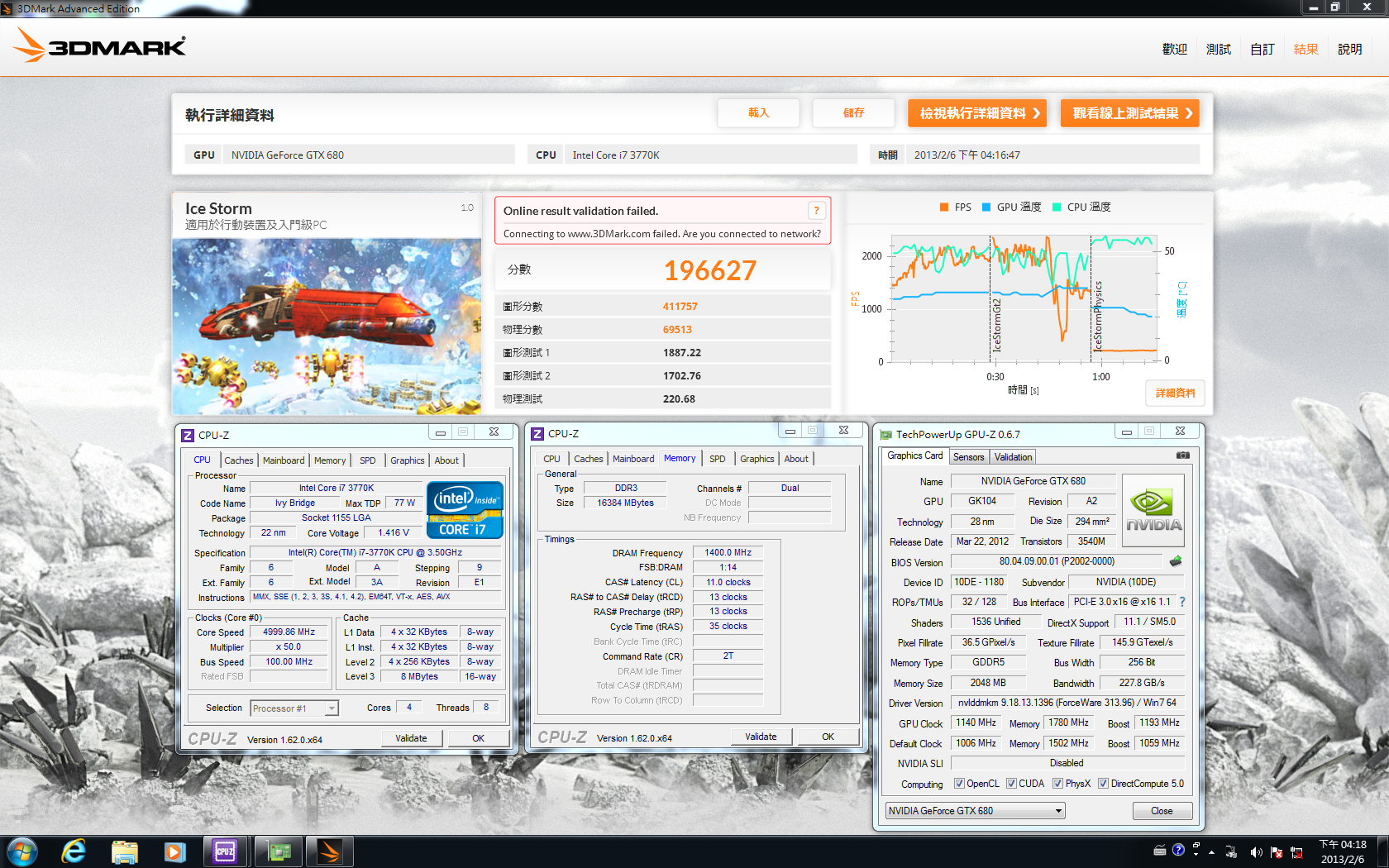Viewport: 1389px width, 868px height.
Task: Click the Intel Core i7 badge in CPU-Z
Action: coord(465,510)
